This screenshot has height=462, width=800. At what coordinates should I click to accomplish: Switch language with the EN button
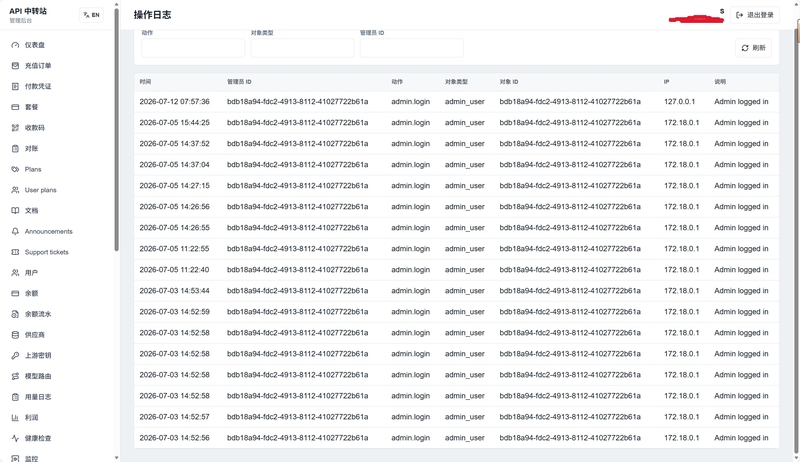pyautogui.click(x=91, y=15)
